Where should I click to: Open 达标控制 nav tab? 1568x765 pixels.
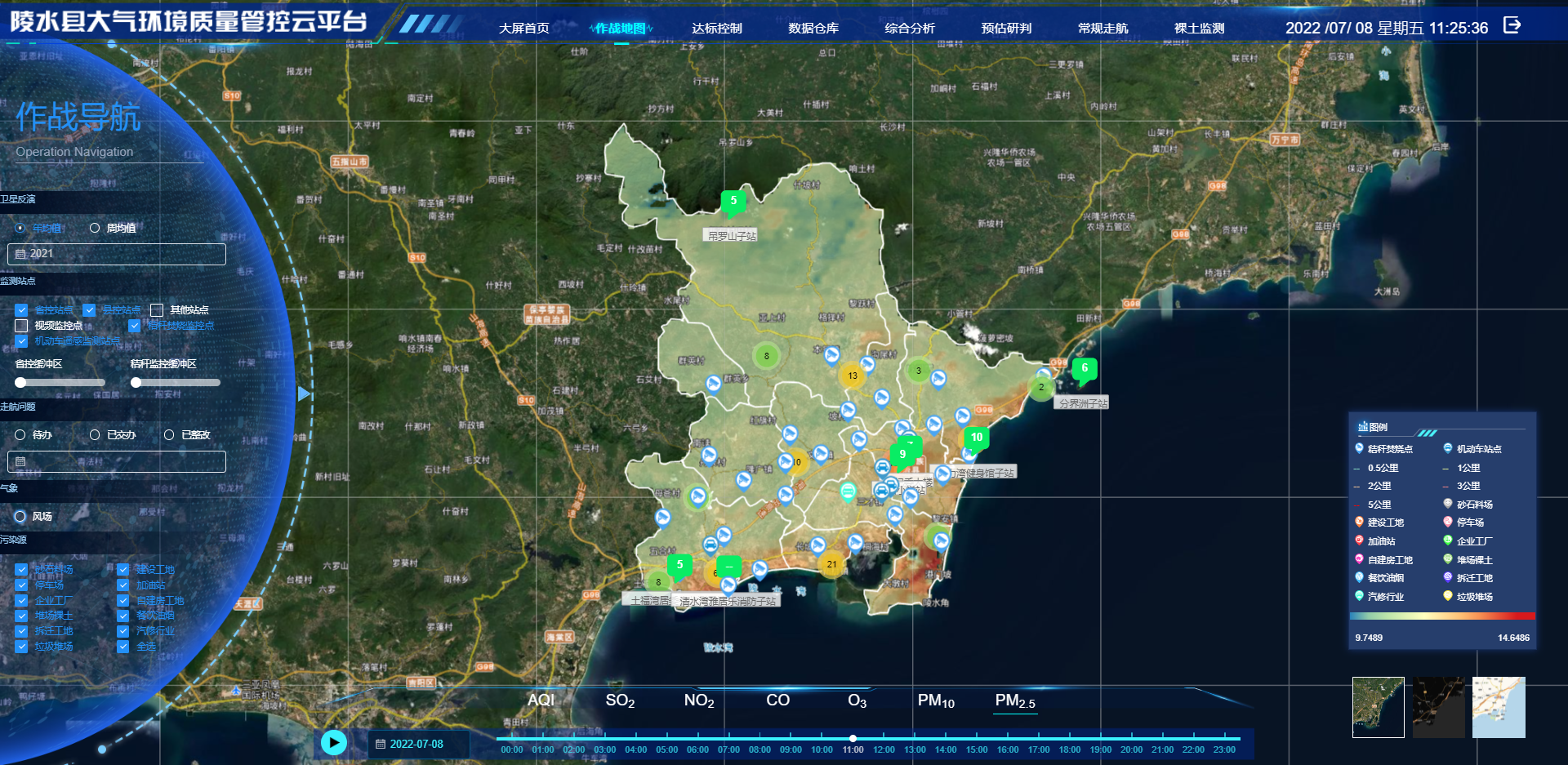717,29
